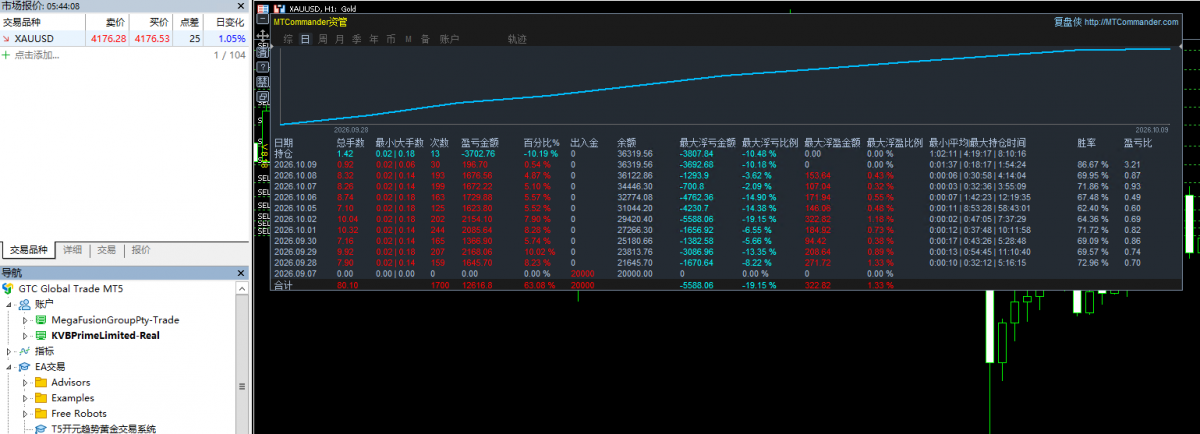Screen dimensions: 1200x434
Task: Sort by the 点差 column header
Action: pyautogui.click(x=189, y=21)
